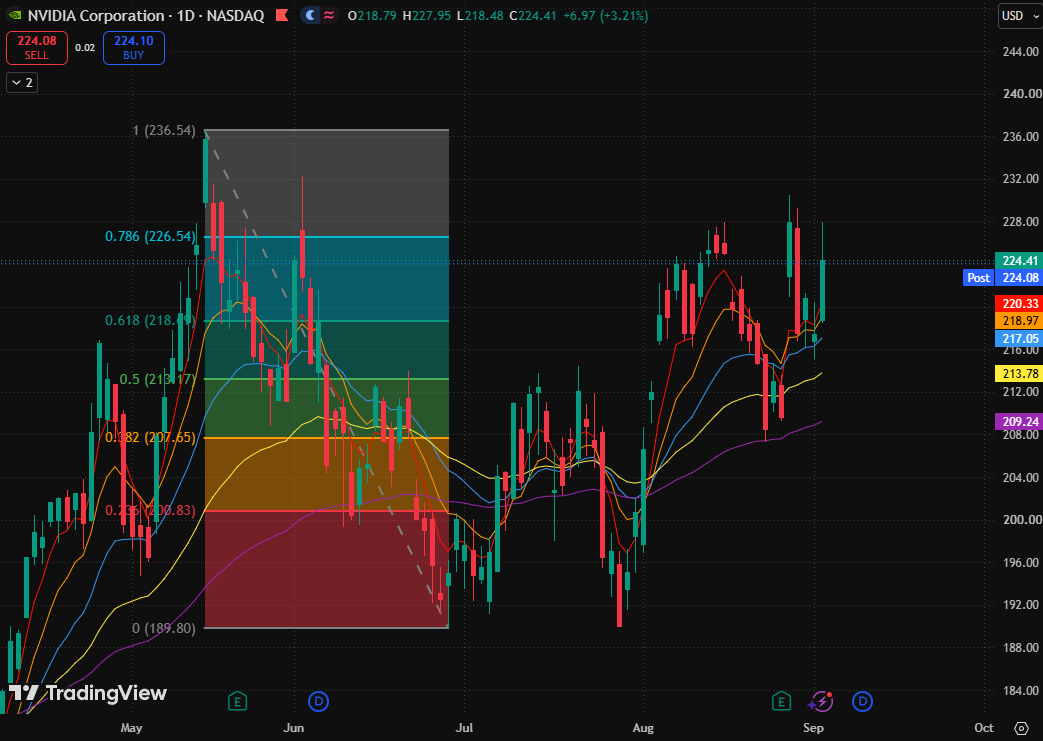Open chart settings hexagon gear icon
This screenshot has height=741, width=1043.
coord(1021,728)
